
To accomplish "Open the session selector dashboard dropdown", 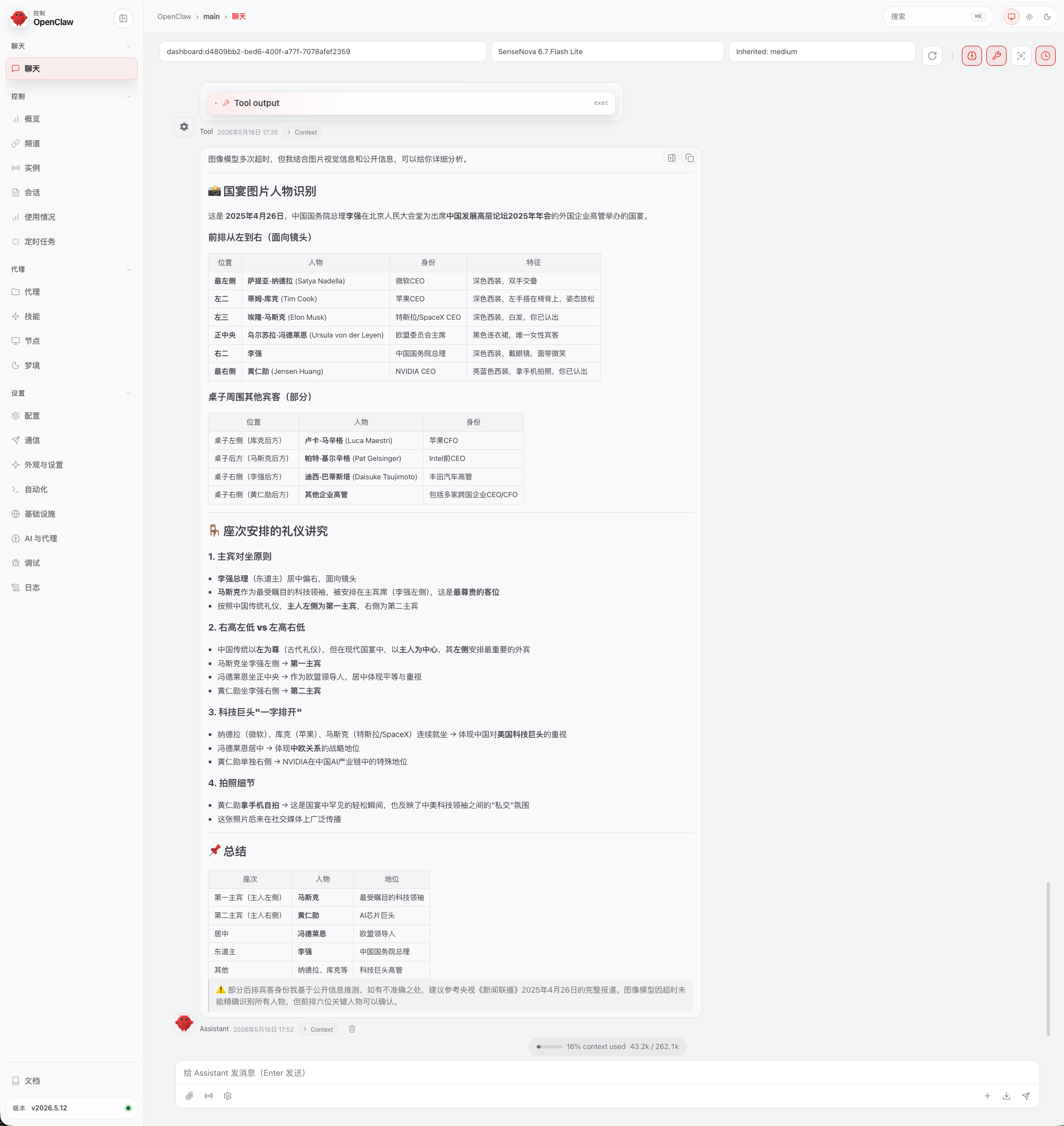I will coord(322,52).
